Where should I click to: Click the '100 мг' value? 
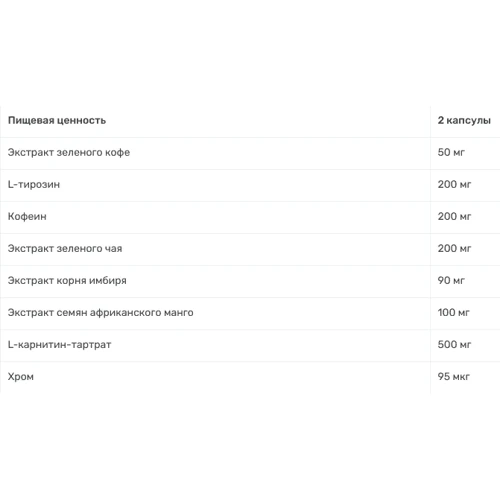point(453,312)
